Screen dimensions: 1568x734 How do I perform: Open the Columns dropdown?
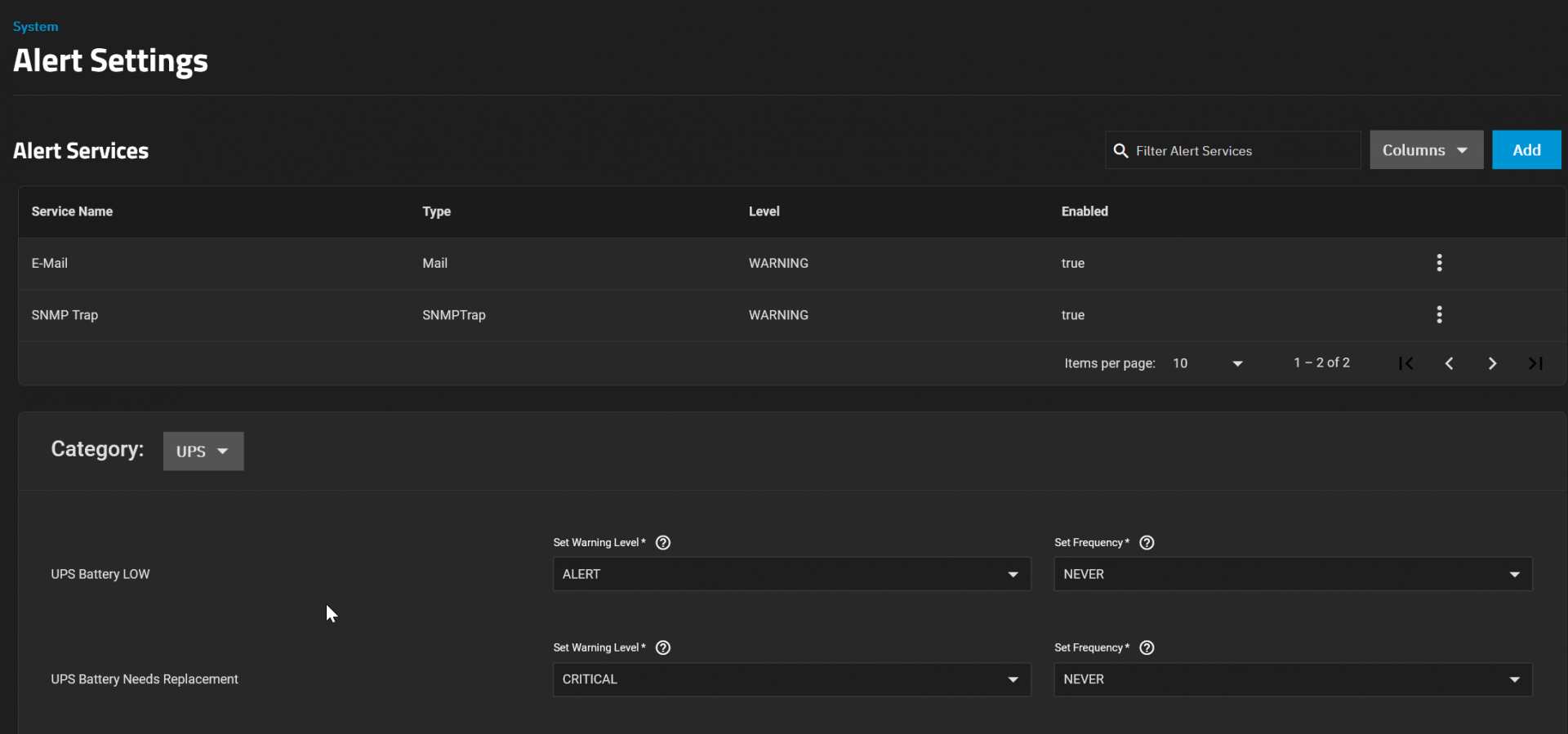[1426, 150]
